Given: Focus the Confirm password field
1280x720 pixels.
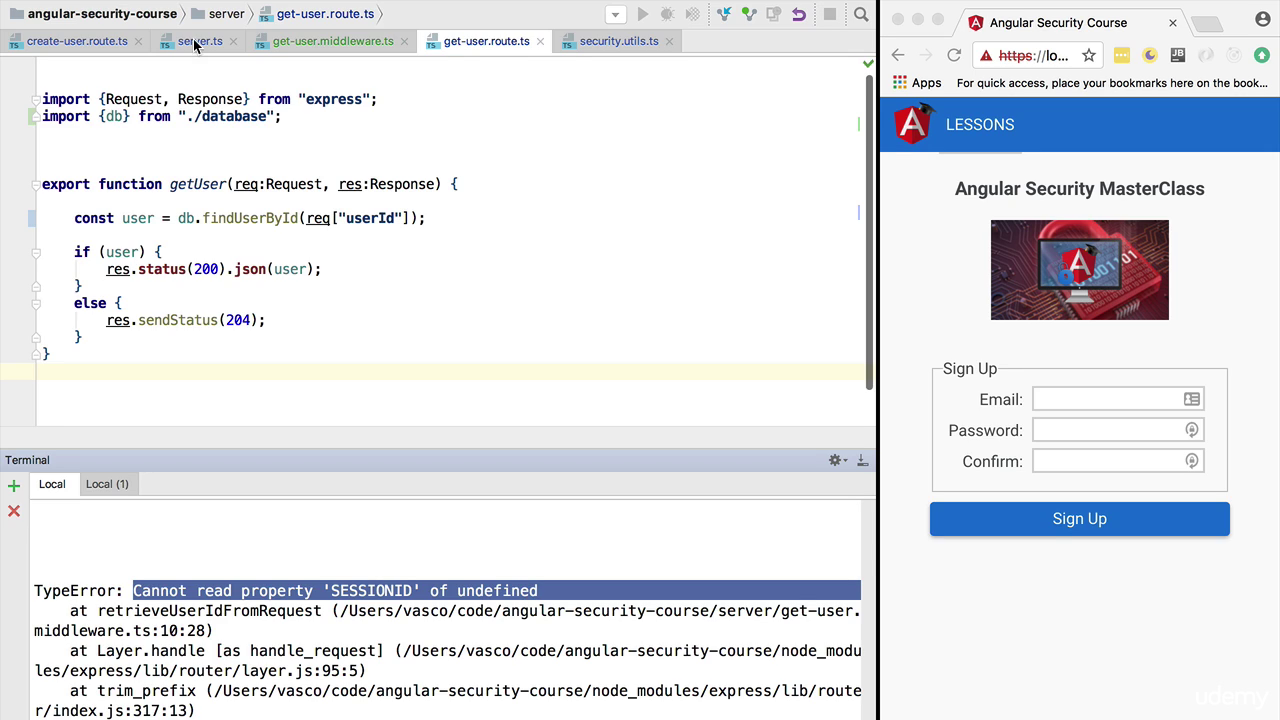Looking at the screenshot, I should [x=1118, y=461].
